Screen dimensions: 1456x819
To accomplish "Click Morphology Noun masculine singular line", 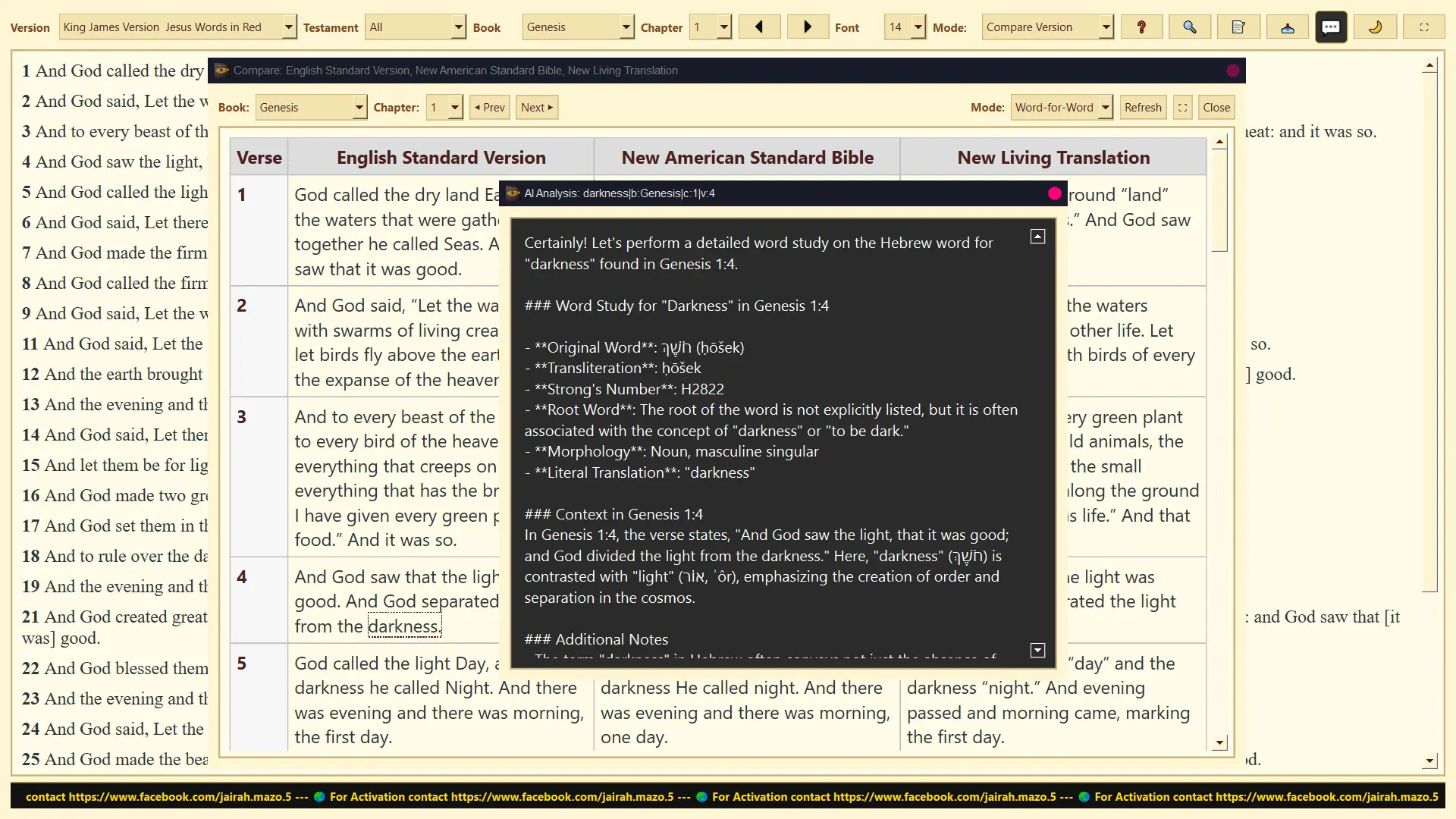I will pos(671,451).
